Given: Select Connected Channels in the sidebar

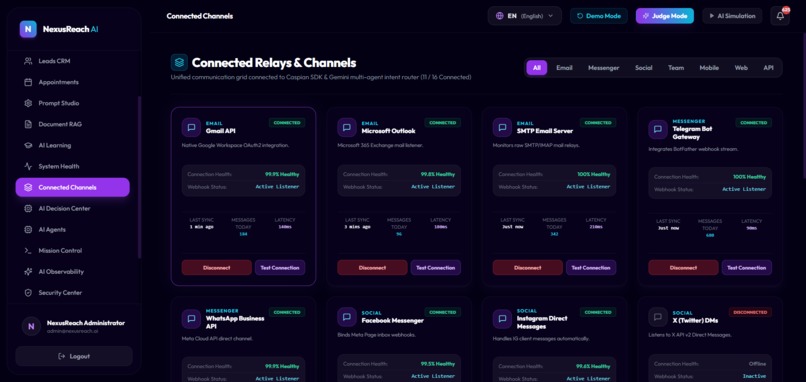Looking at the screenshot, I should (x=72, y=188).
